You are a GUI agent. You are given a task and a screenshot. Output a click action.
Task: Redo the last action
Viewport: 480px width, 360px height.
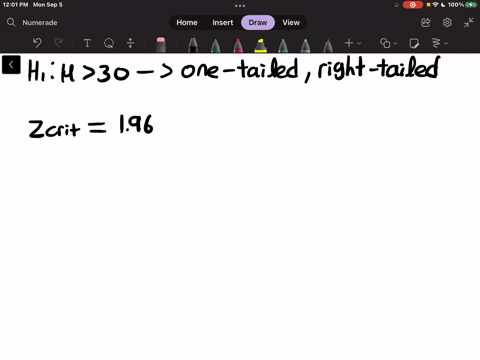pos(59,43)
